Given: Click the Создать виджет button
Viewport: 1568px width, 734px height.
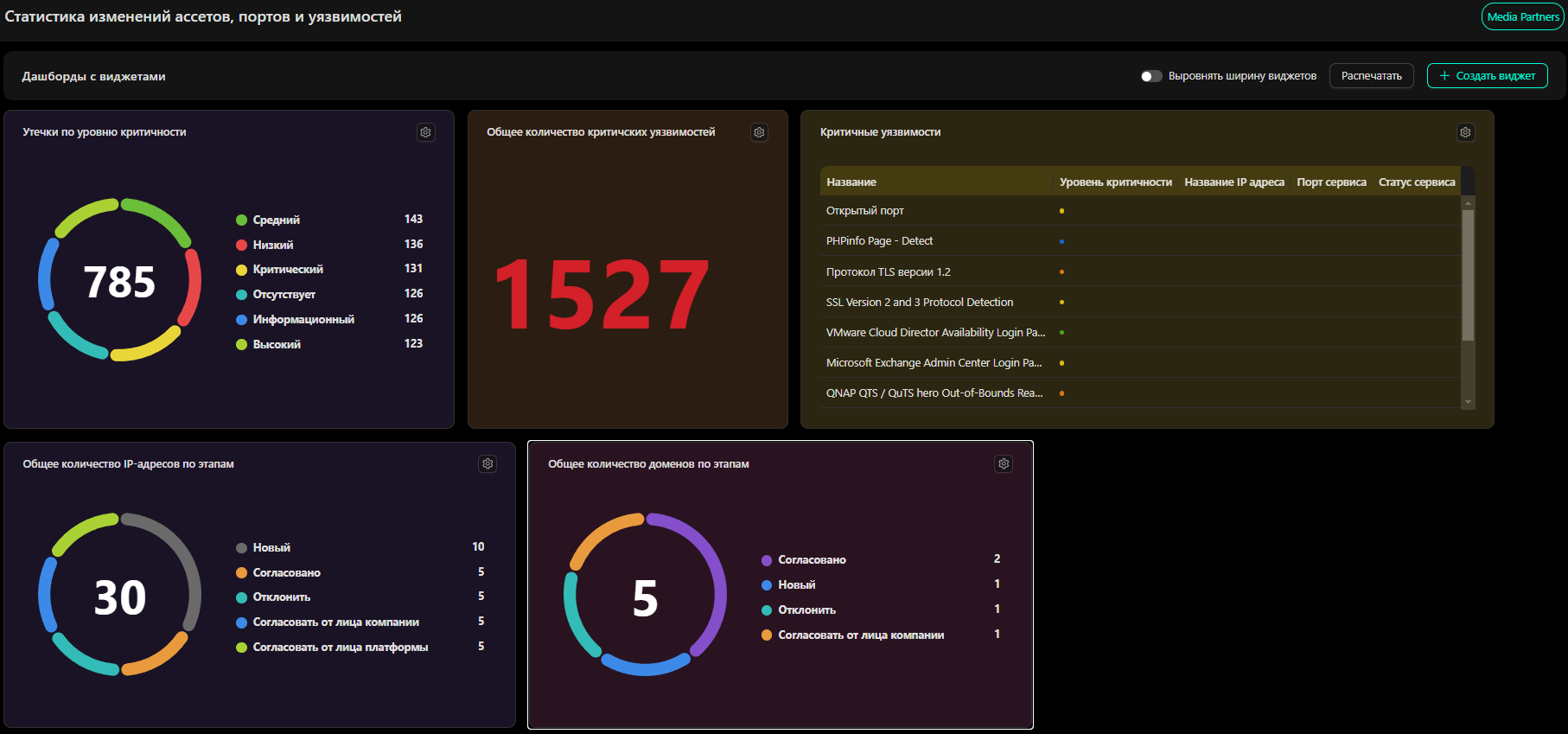Looking at the screenshot, I should click(x=1487, y=76).
